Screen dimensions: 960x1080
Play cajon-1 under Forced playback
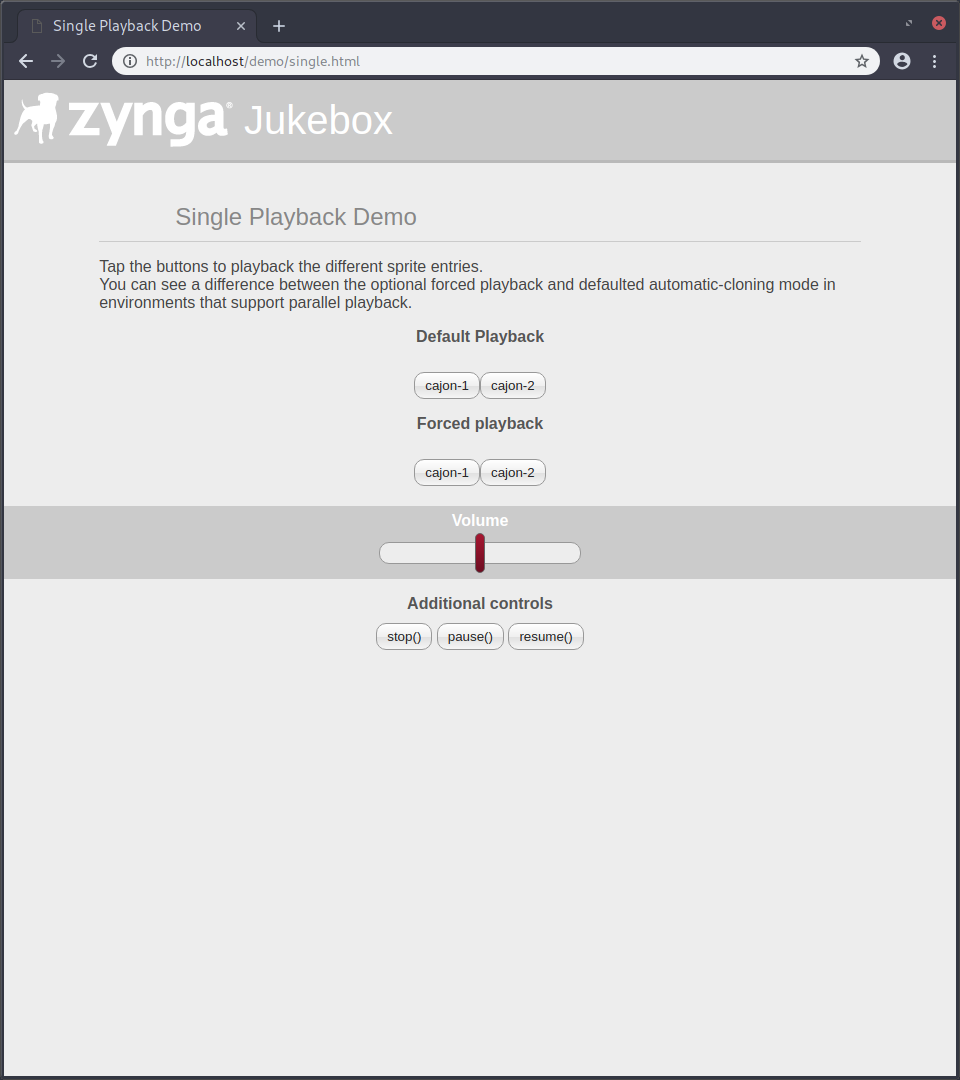pyautogui.click(x=446, y=472)
